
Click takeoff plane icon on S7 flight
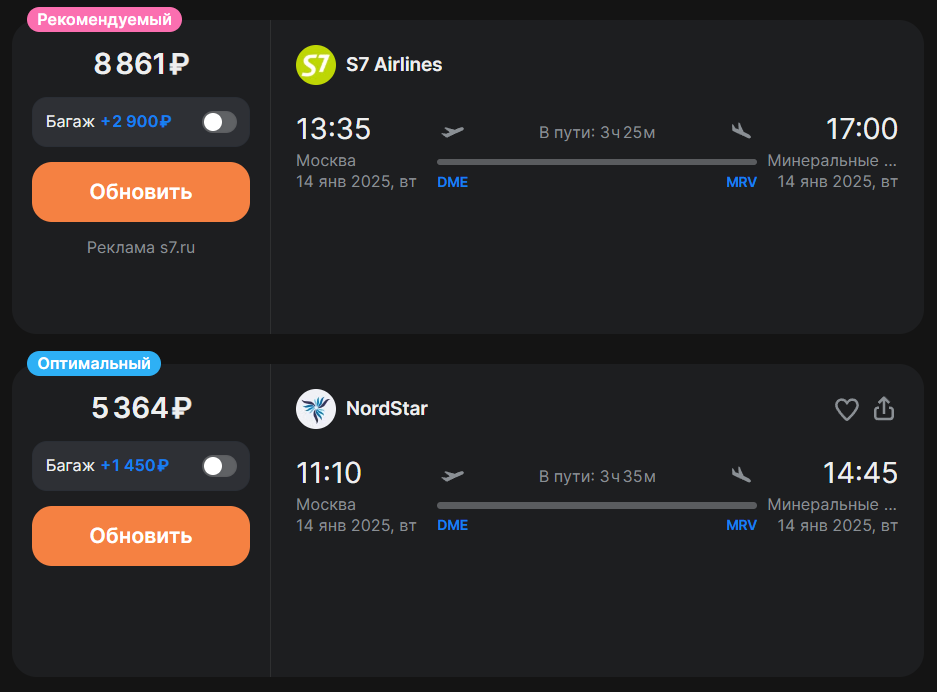coord(452,131)
